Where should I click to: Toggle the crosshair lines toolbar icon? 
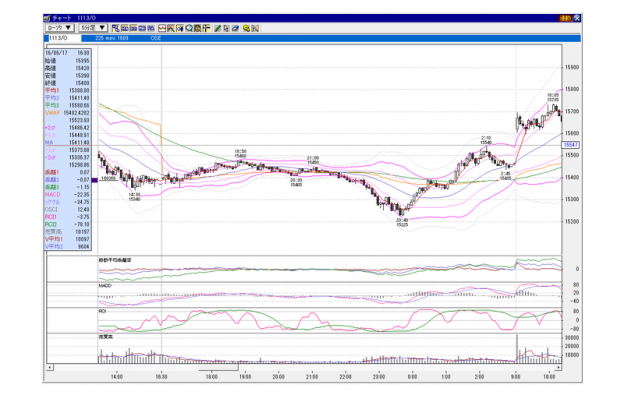(206, 28)
